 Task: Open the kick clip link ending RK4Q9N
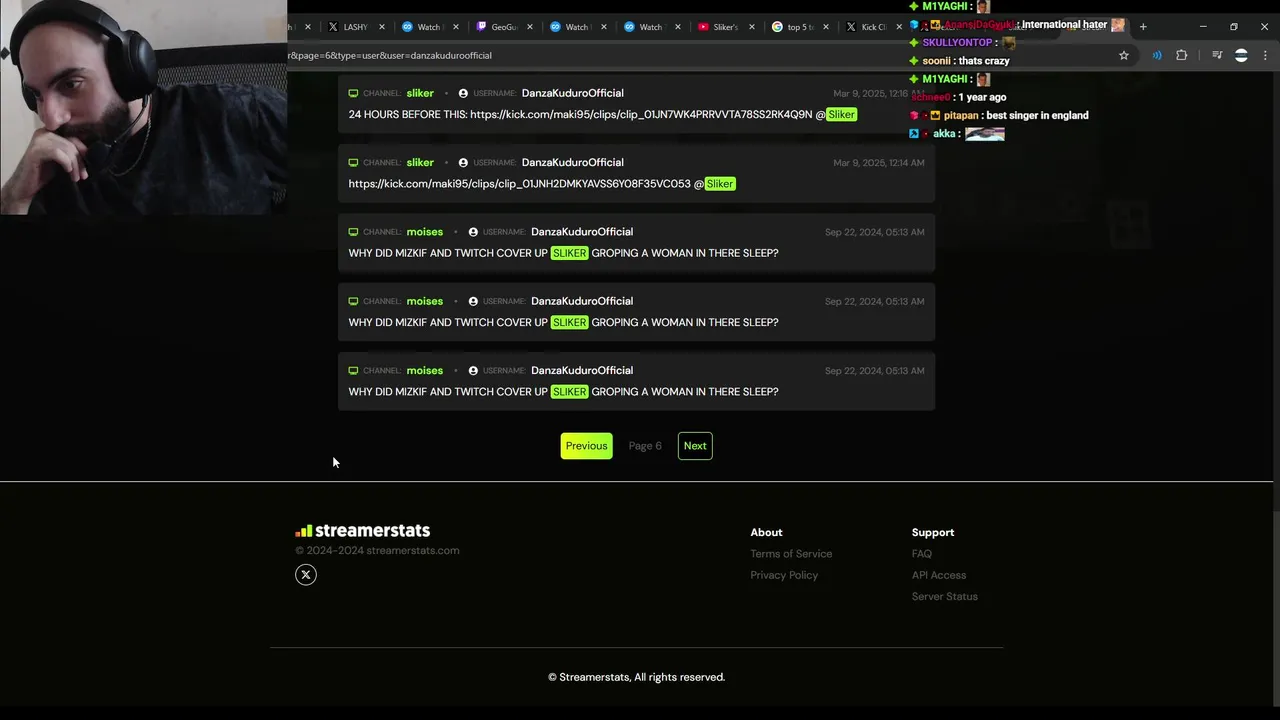(x=641, y=115)
